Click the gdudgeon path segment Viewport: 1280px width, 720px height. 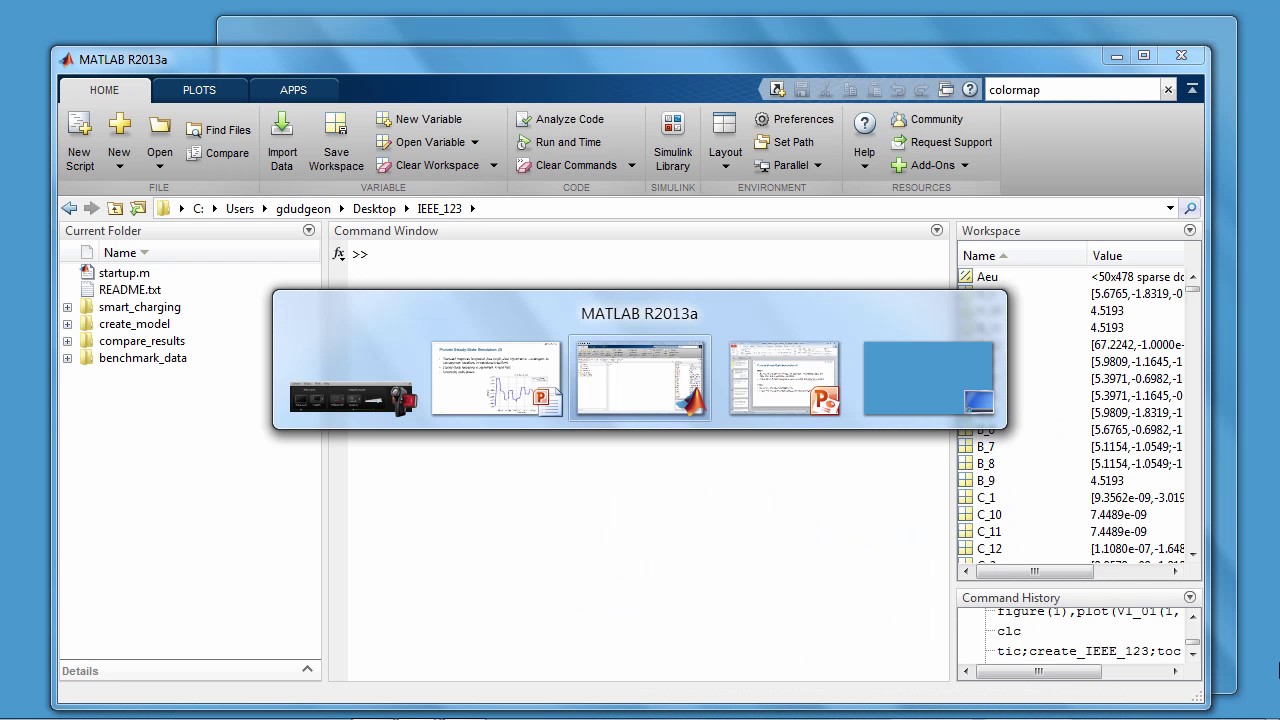point(303,208)
